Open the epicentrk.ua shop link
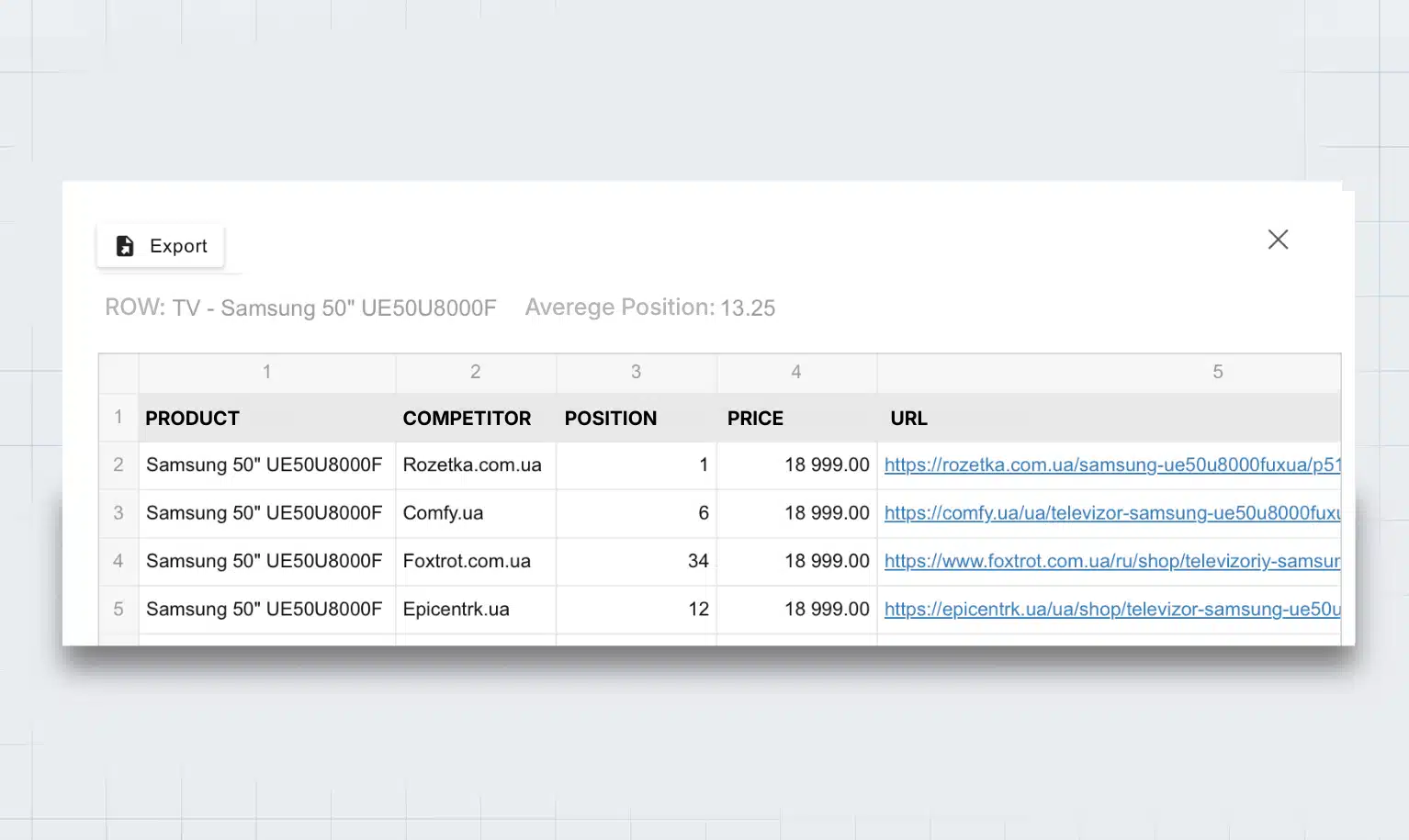Image resolution: width=1409 pixels, height=840 pixels. pyautogui.click(x=1111, y=610)
